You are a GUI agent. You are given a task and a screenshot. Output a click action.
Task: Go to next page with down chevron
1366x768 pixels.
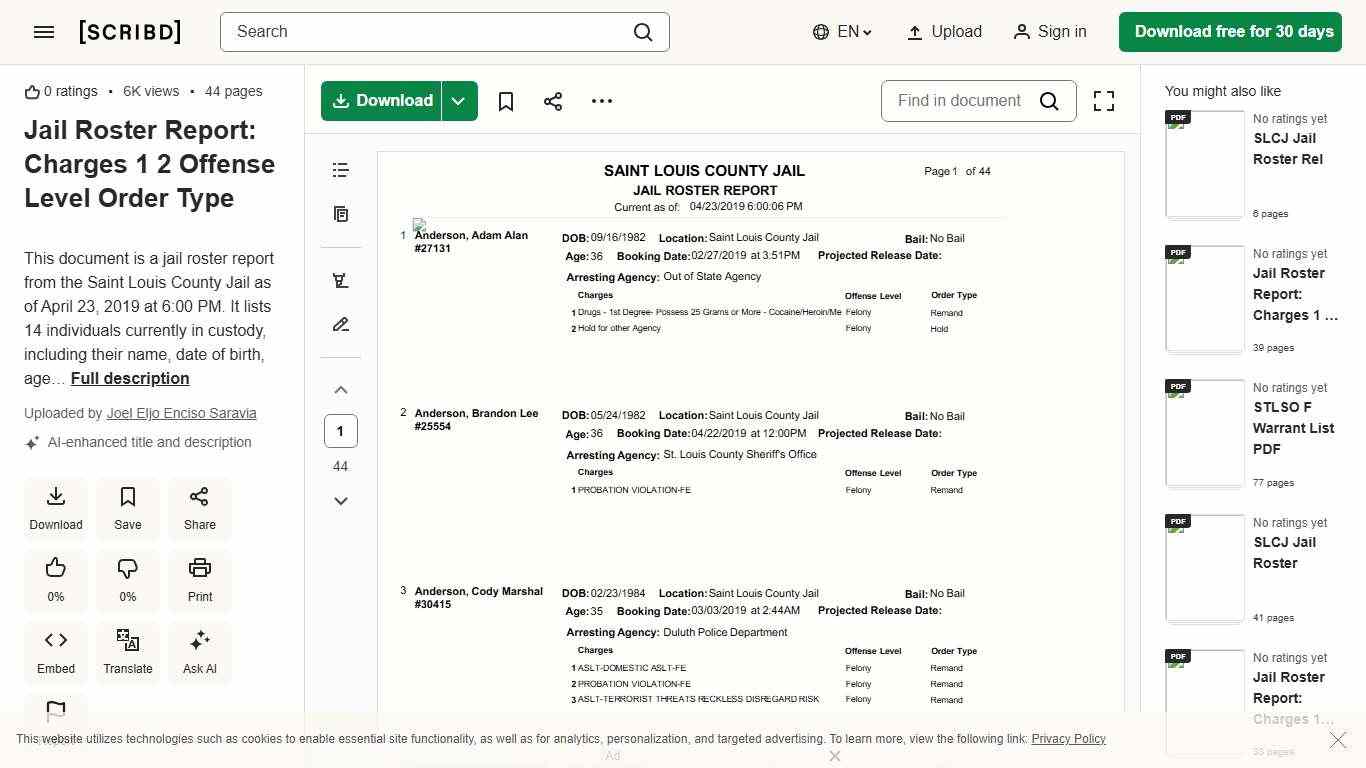tap(341, 501)
